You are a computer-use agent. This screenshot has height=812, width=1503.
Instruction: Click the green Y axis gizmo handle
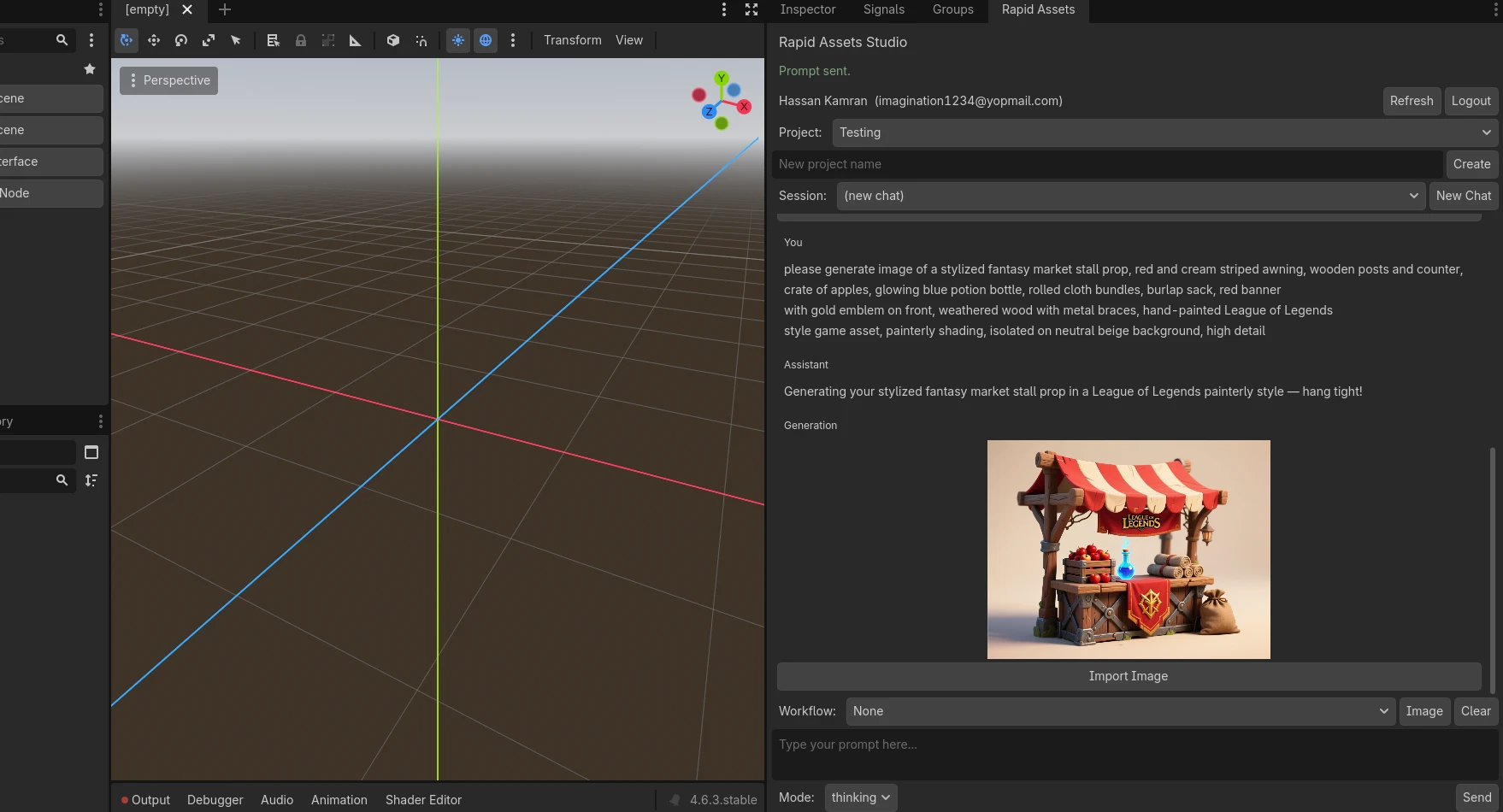[x=722, y=79]
